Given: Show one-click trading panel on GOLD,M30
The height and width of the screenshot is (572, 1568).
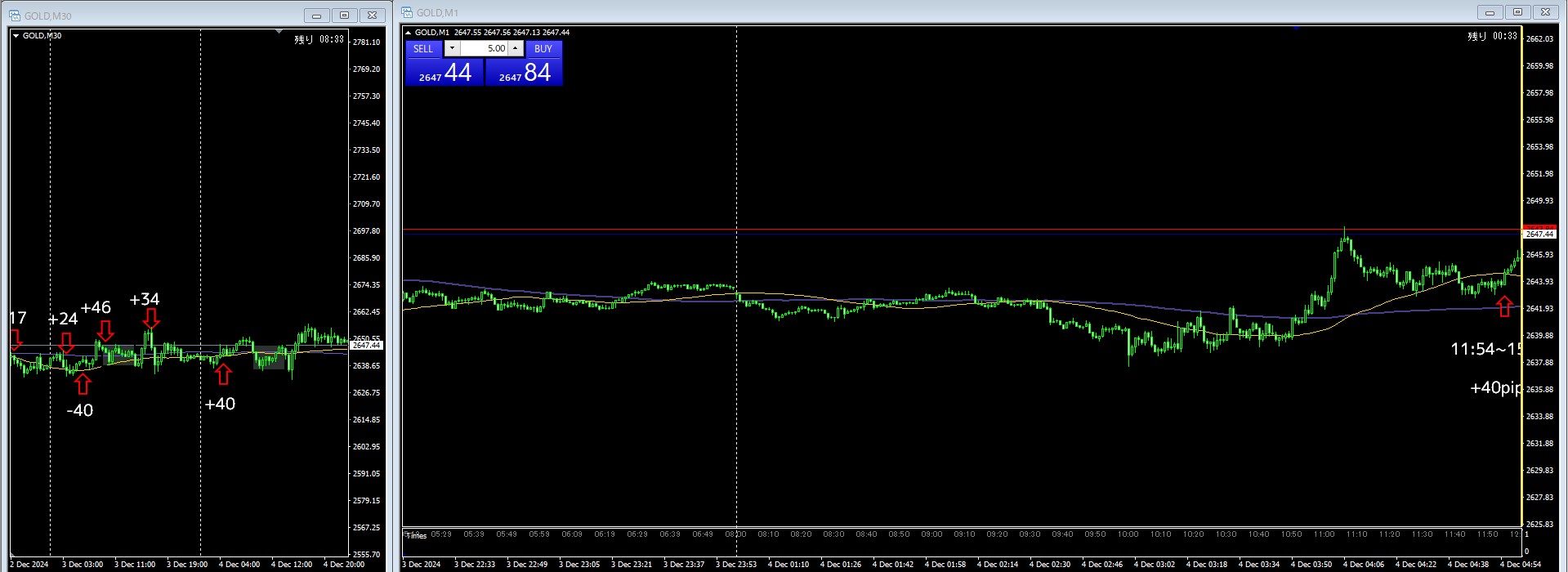Looking at the screenshot, I should [x=16, y=36].
